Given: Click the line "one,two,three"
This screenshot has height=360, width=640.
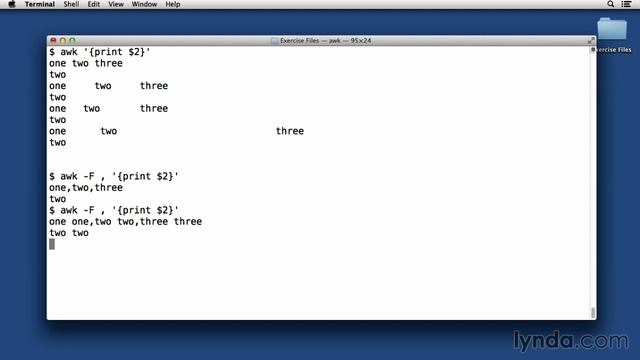Looking at the screenshot, I should (86, 188).
